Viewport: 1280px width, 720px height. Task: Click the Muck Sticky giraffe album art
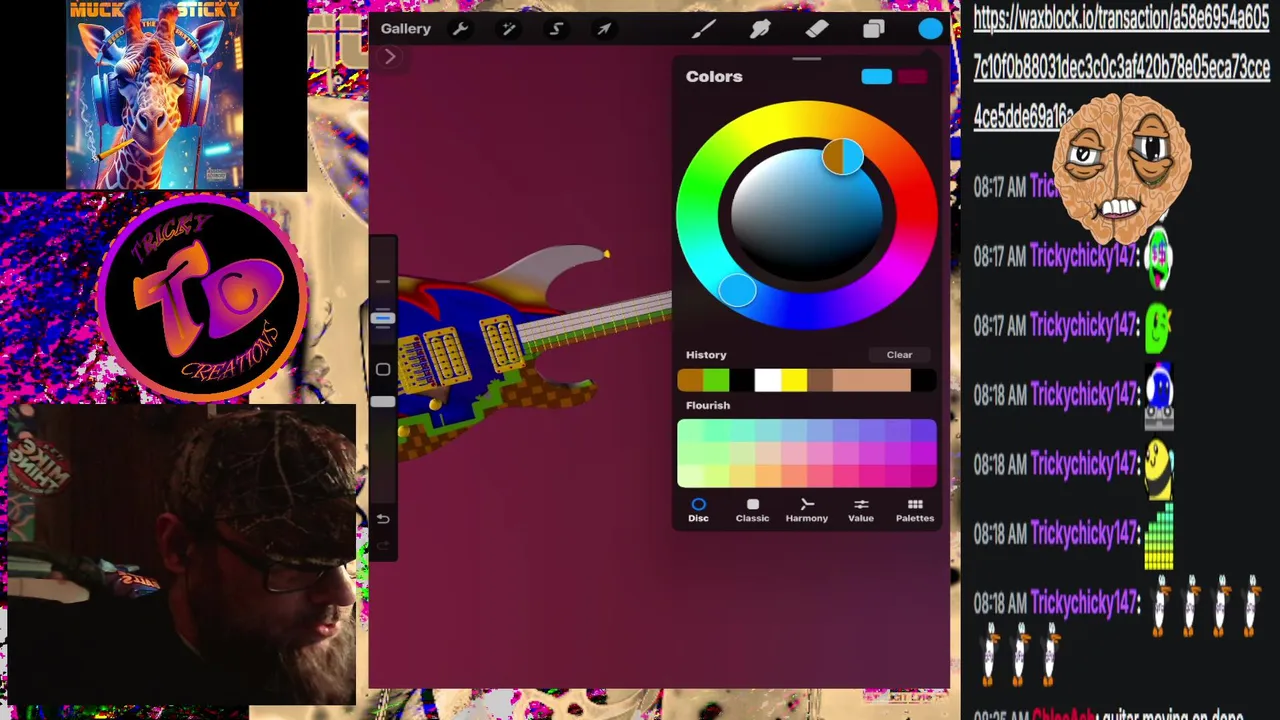tap(154, 94)
